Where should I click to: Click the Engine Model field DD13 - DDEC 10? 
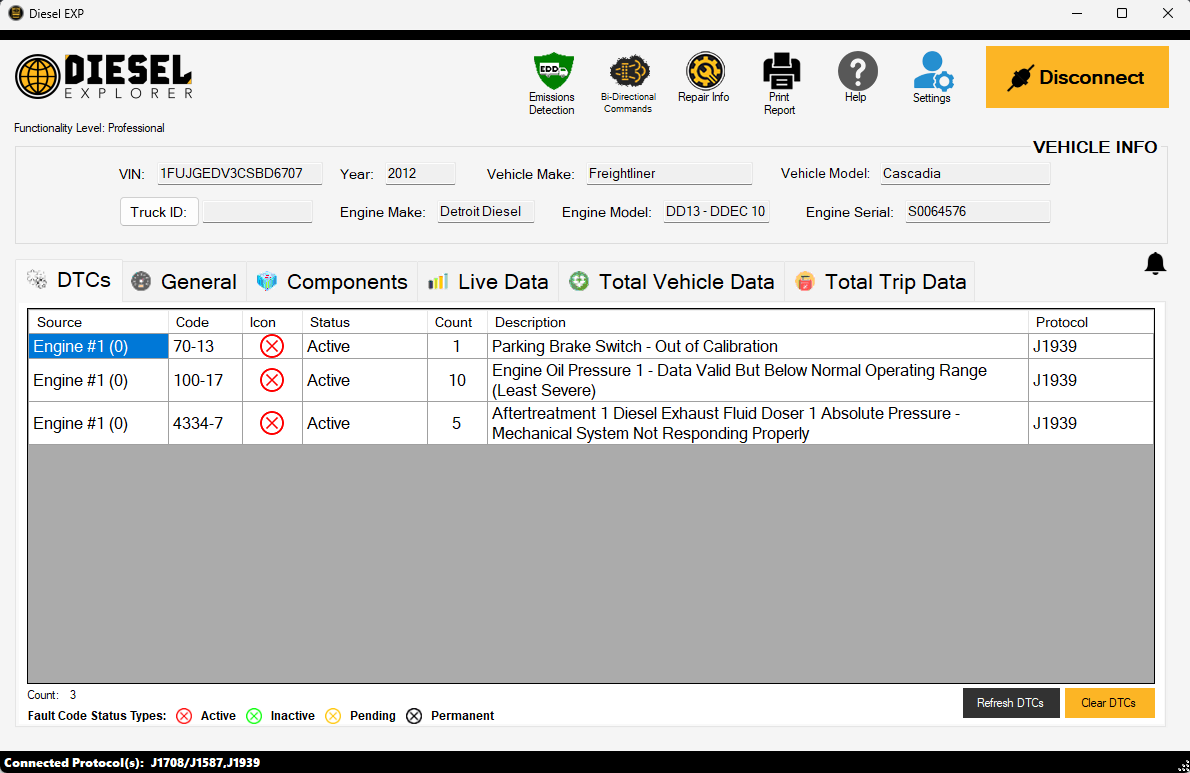click(x=716, y=212)
